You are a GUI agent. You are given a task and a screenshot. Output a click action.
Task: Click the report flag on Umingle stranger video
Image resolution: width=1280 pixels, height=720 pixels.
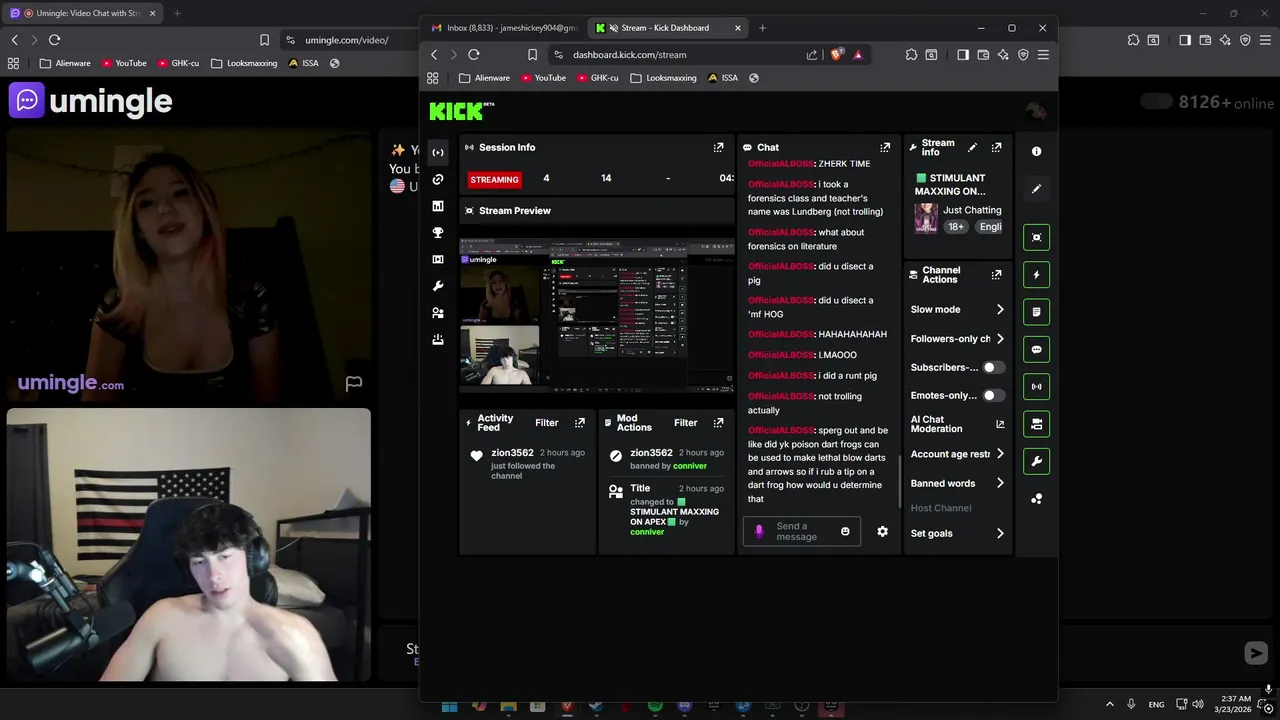[353, 383]
